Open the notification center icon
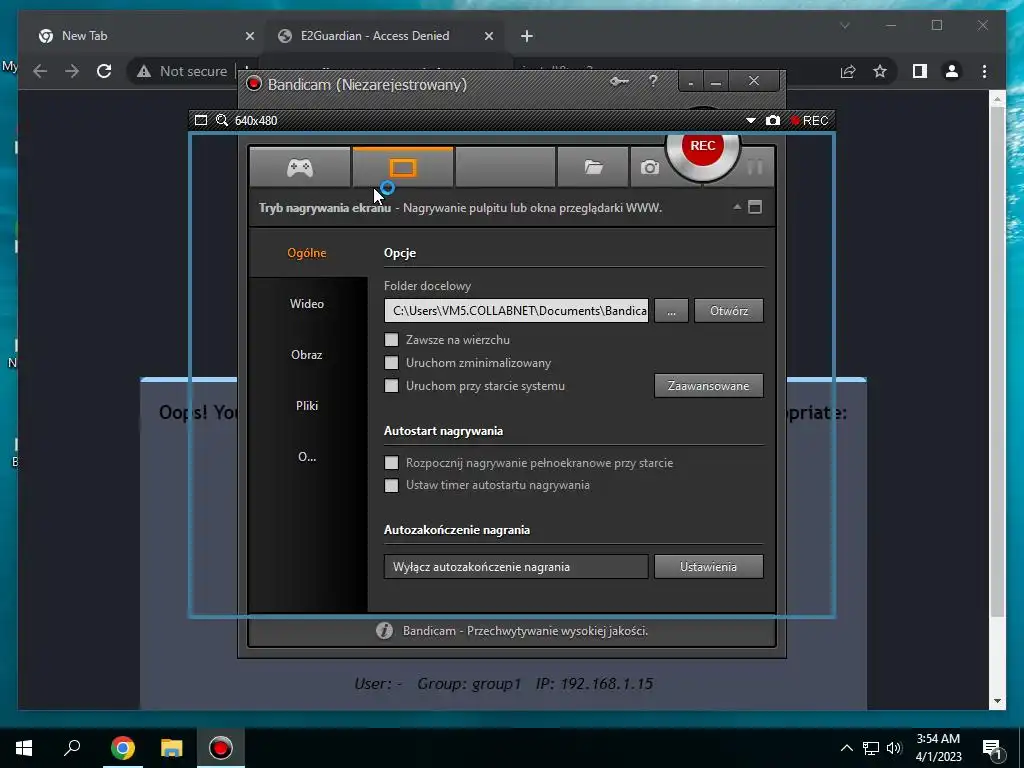1024x768 pixels. pyautogui.click(x=993, y=749)
